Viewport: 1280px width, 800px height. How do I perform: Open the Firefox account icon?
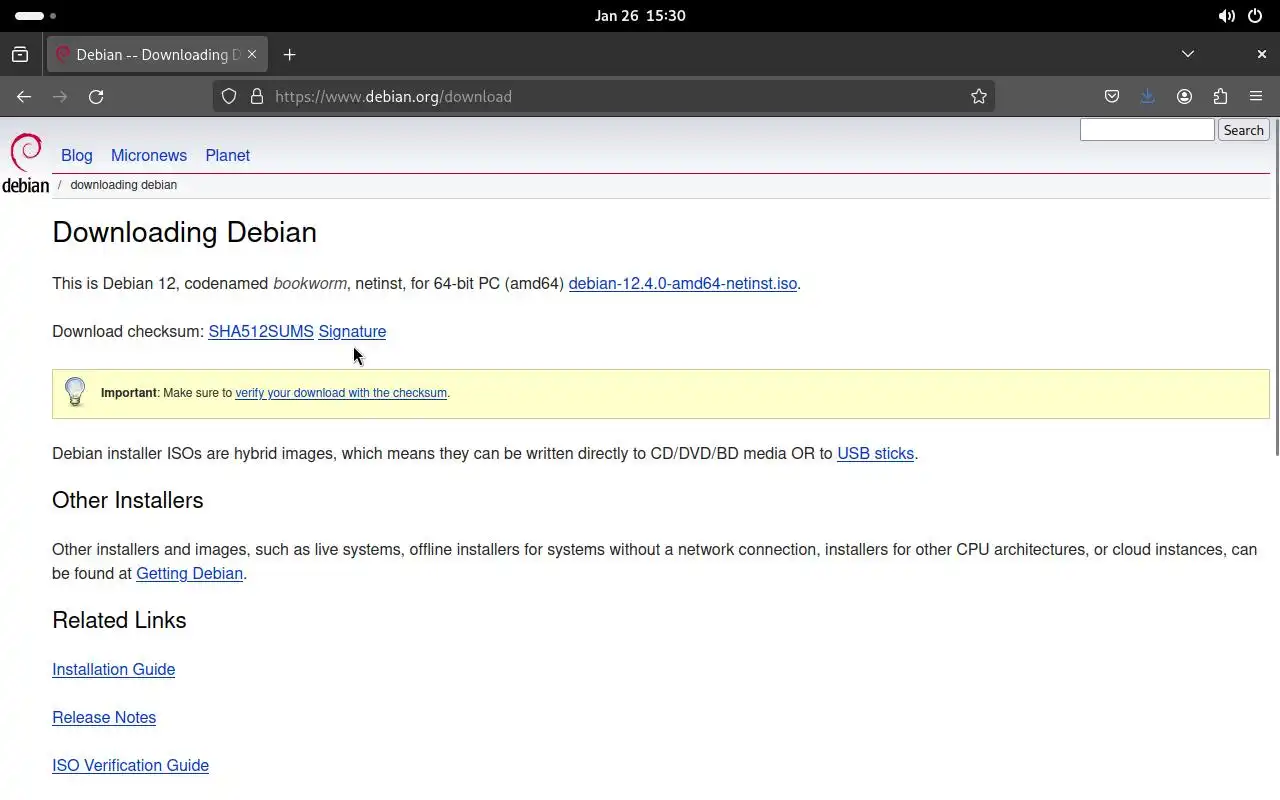(1184, 97)
